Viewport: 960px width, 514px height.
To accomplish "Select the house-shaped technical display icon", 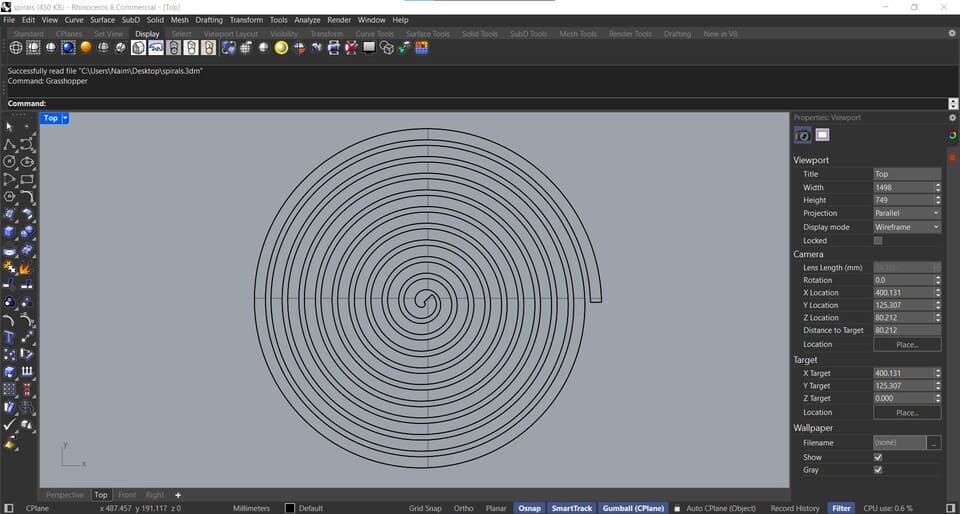I will (x=138, y=48).
